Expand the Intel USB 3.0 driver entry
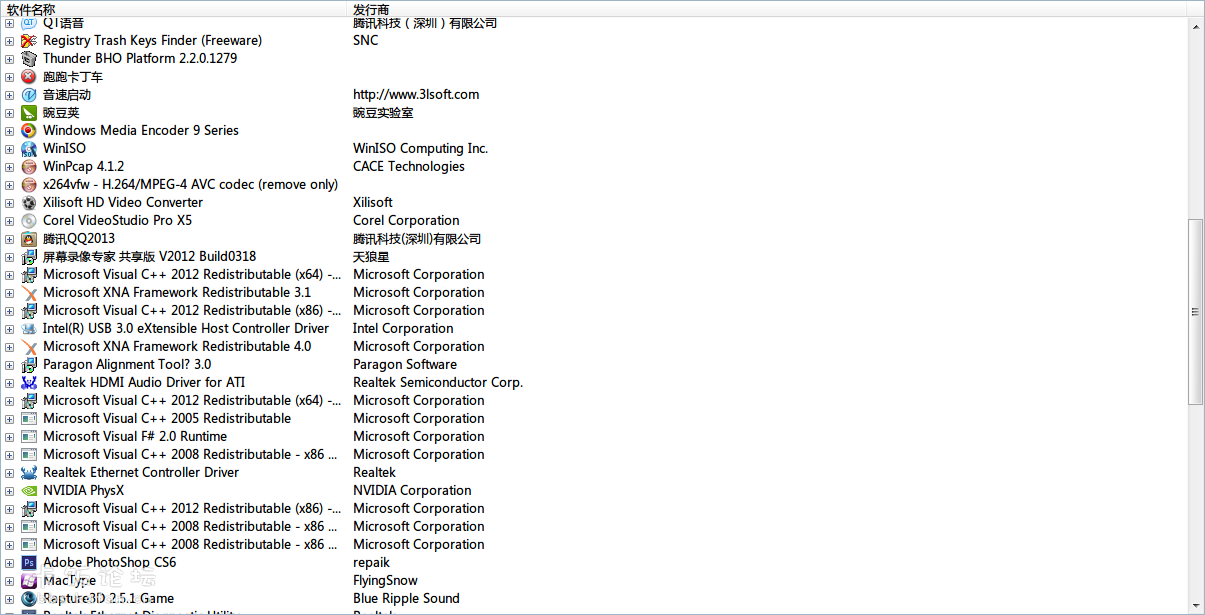 [x=10, y=329]
